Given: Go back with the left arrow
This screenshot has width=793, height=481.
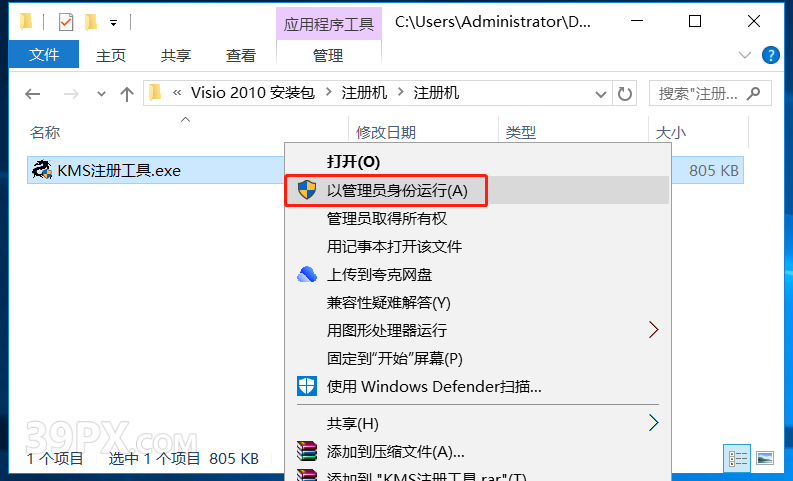Looking at the screenshot, I should point(33,94).
